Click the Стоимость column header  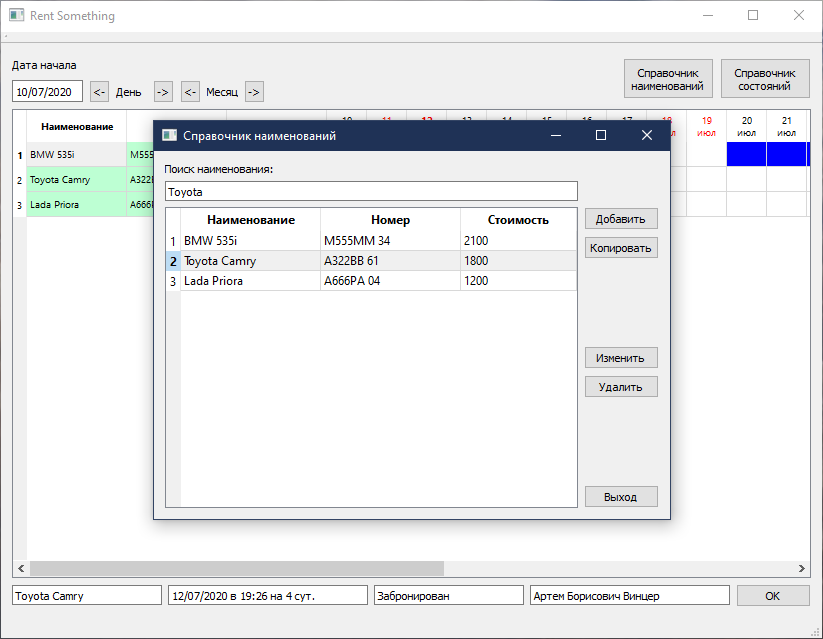tap(519, 220)
